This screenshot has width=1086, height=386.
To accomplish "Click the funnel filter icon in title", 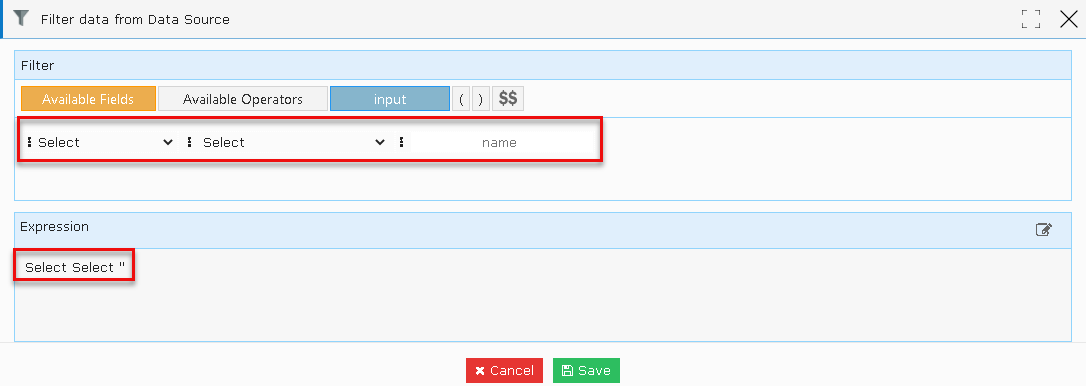I will click(21, 18).
